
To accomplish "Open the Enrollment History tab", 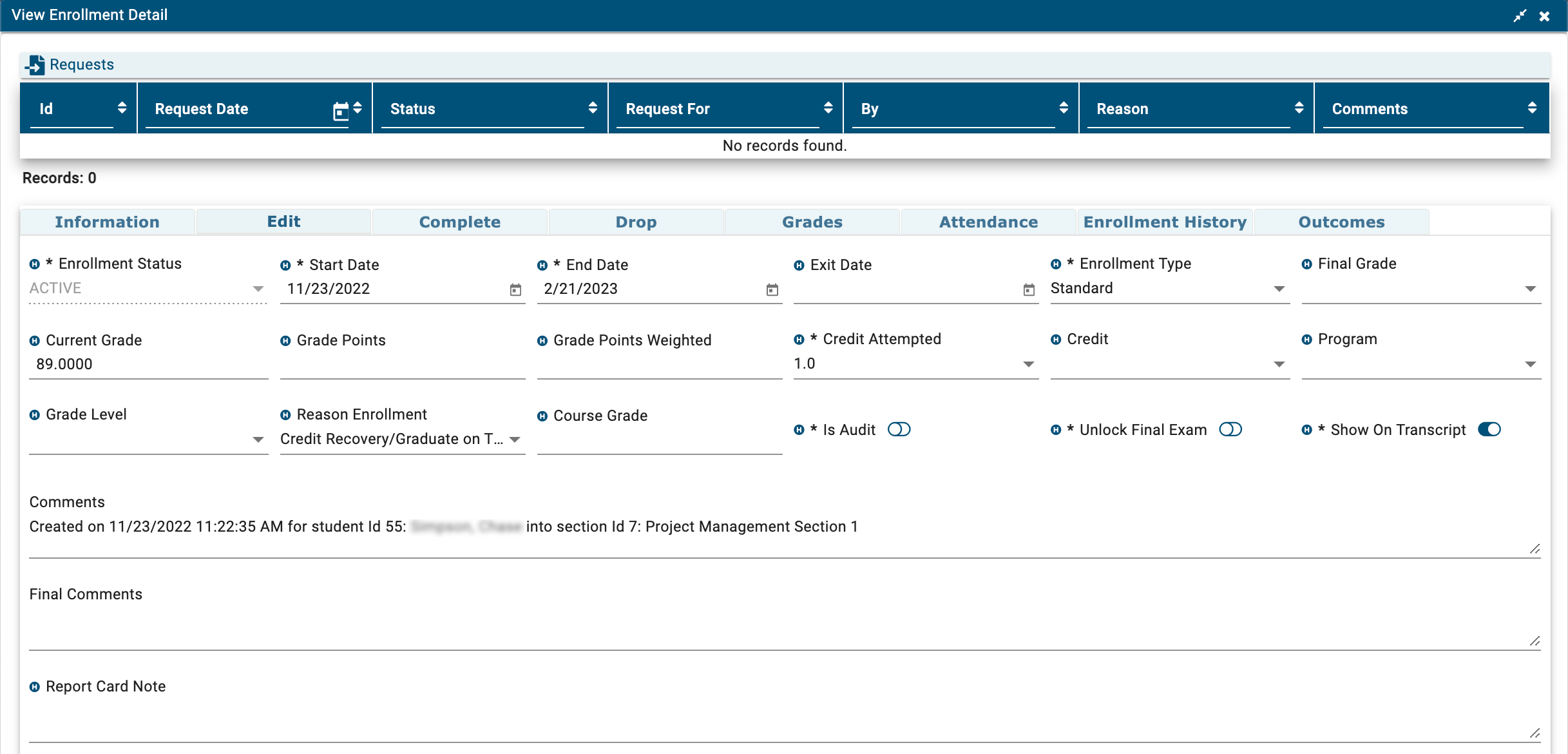I will 1165,222.
